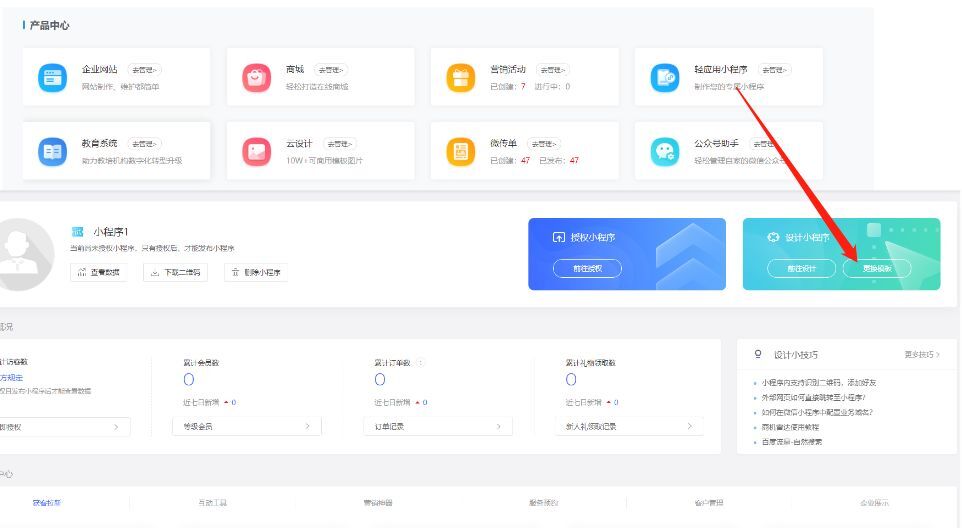Go to manage 微传单
Screen dimensions: 962x528
click(x=544, y=143)
